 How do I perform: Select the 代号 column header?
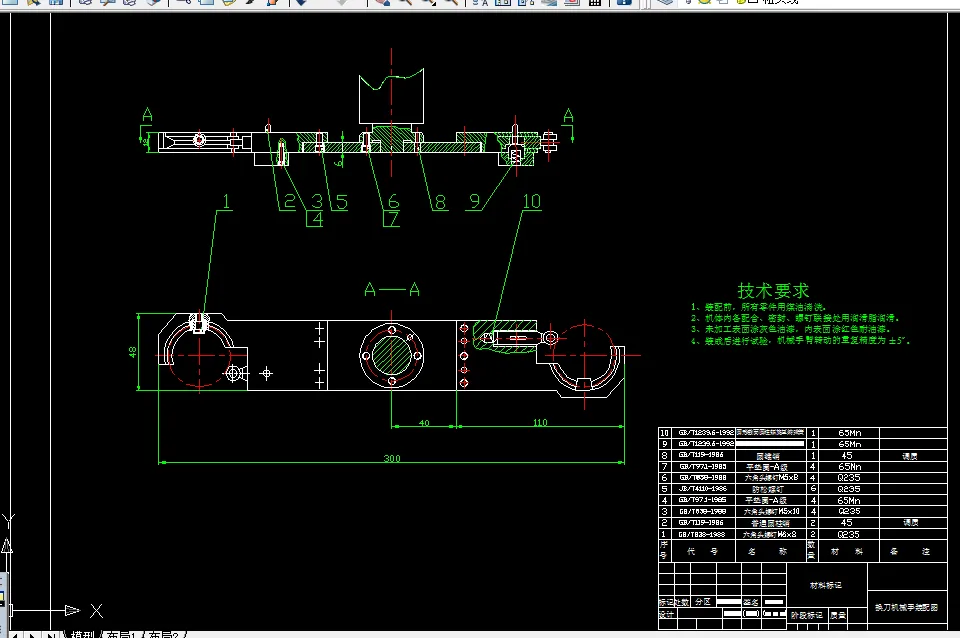pyautogui.click(x=702, y=551)
